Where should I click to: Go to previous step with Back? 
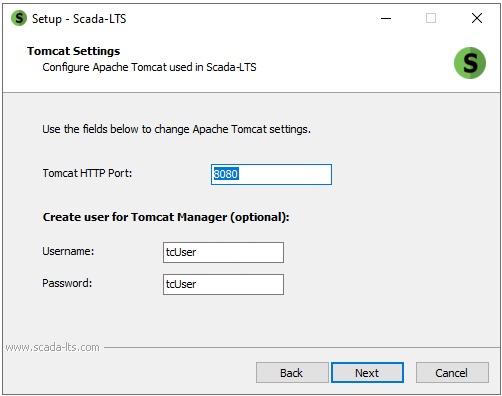pyautogui.click(x=292, y=373)
